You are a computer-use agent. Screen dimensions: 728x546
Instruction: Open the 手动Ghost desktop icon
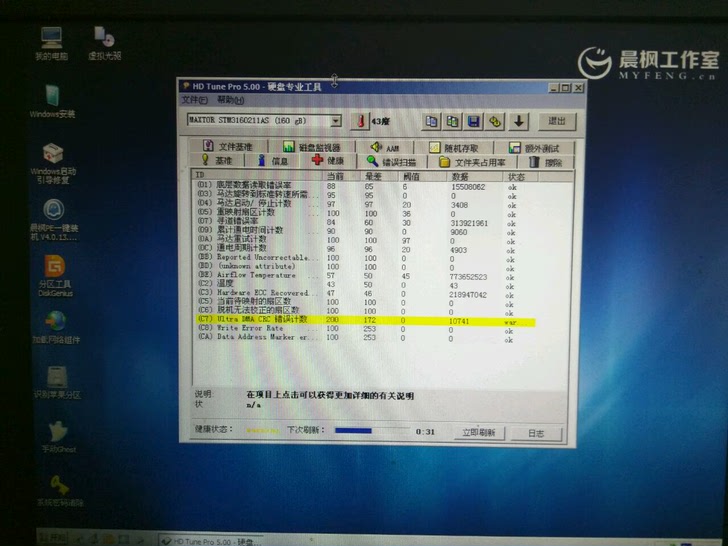(58, 437)
